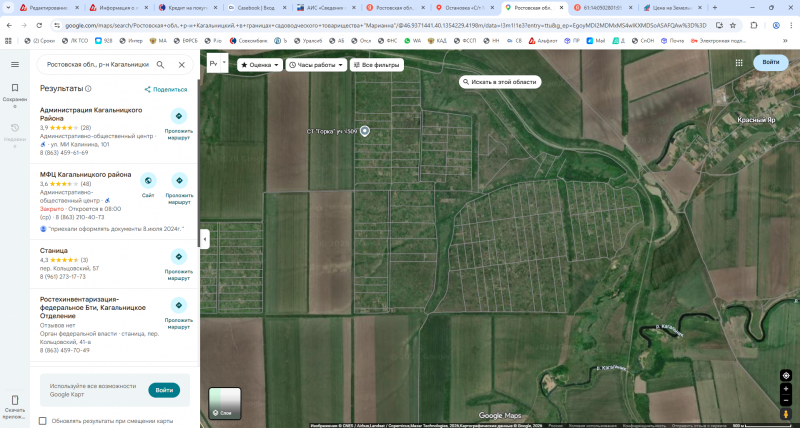Open the Google apps grid icon
Viewport: 800px width, 428px height.
pyautogui.click(x=739, y=62)
